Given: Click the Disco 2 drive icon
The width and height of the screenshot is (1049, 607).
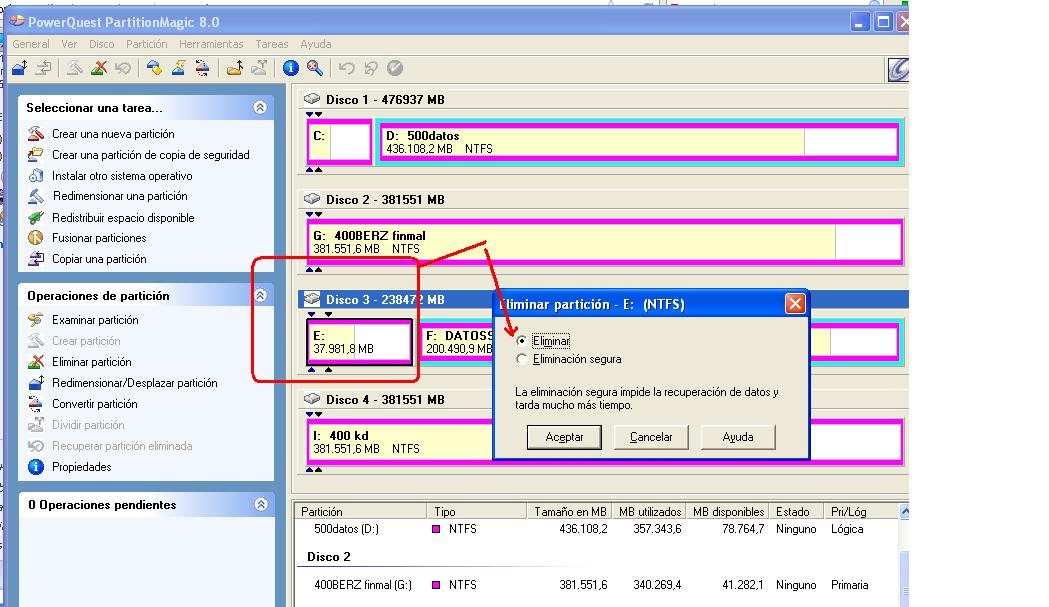Looking at the screenshot, I should click(312, 199).
